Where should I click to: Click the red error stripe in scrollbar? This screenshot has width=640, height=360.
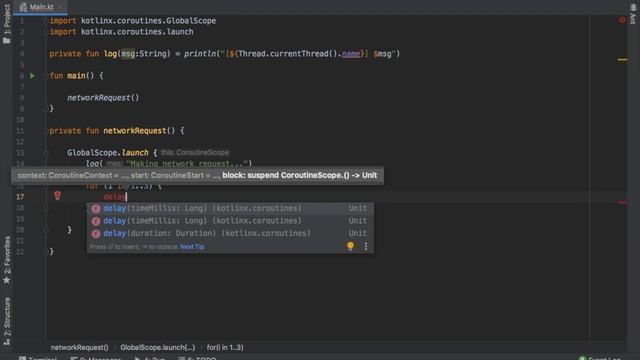tap(622, 202)
